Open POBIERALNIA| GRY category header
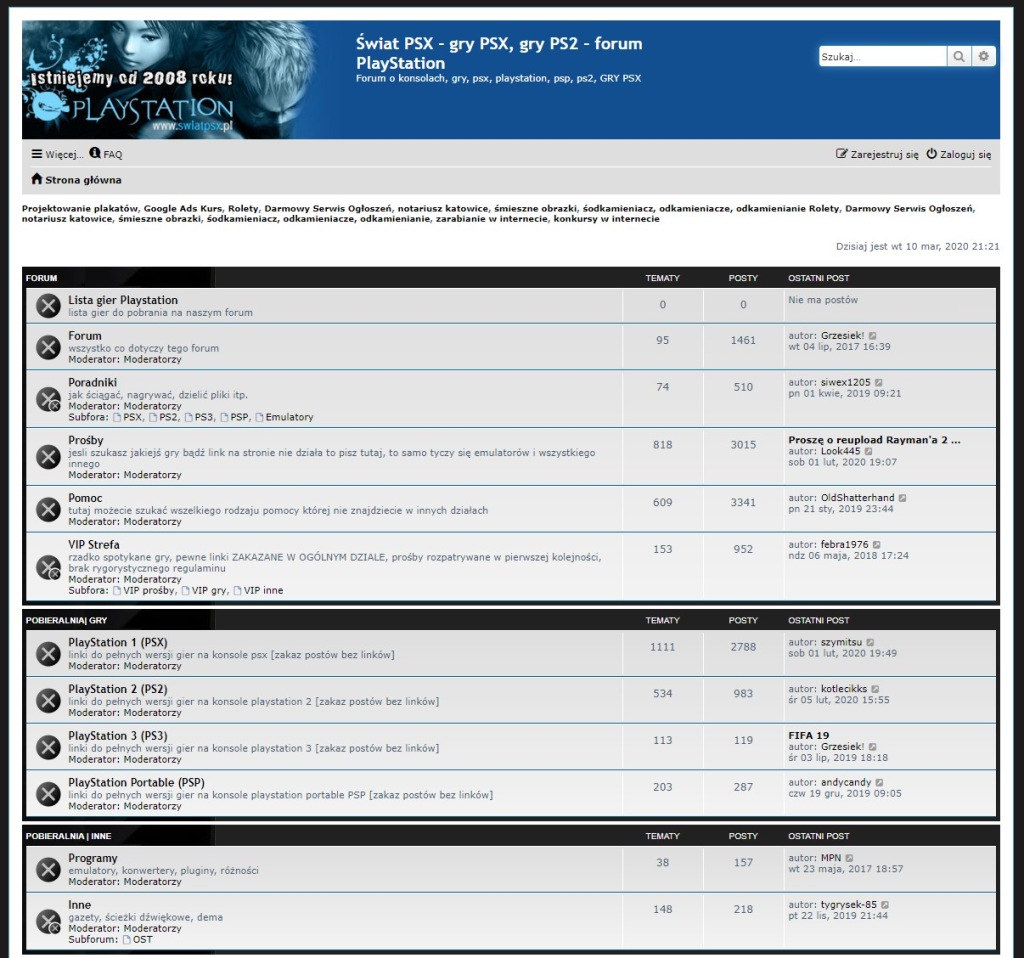Image resolution: width=1024 pixels, height=958 pixels. [x=67, y=620]
